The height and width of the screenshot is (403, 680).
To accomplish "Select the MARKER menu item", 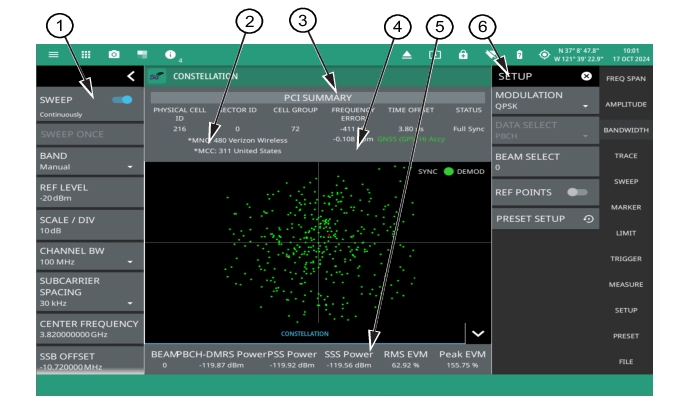I will point(626,207).
